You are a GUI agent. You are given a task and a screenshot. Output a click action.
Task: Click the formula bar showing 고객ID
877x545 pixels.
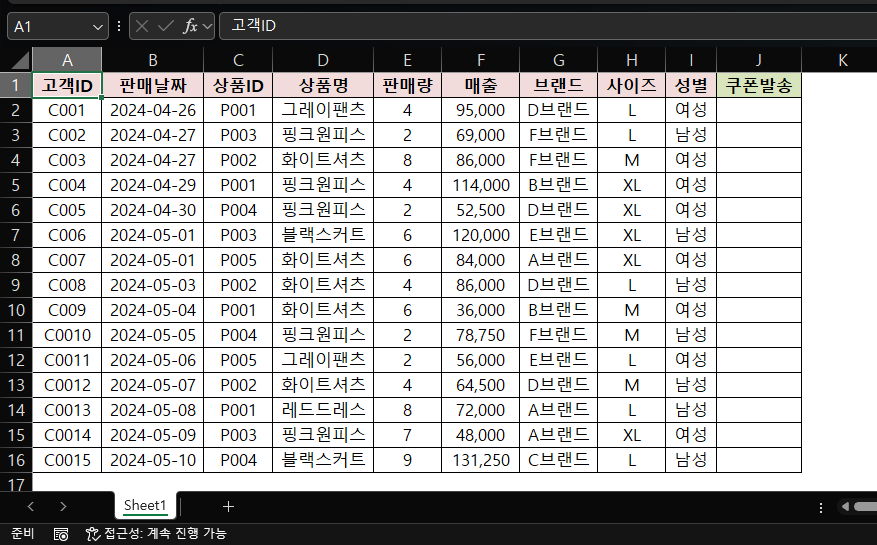[548, 26]
